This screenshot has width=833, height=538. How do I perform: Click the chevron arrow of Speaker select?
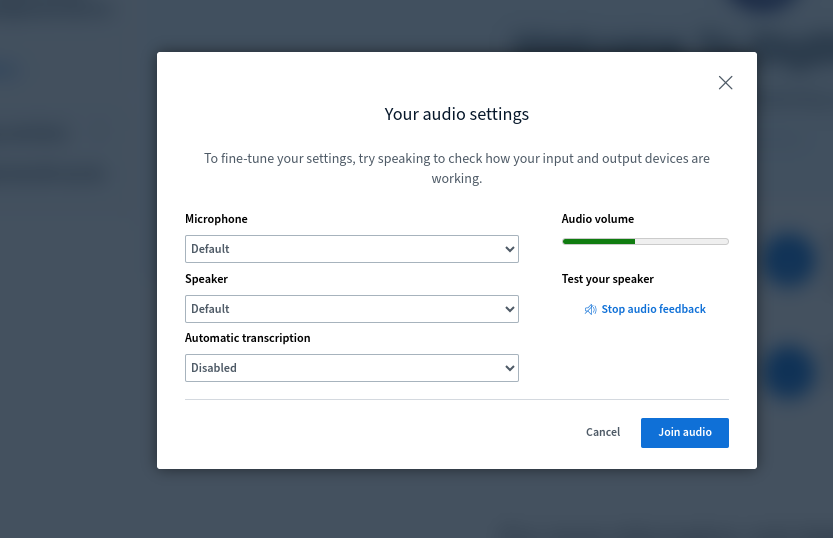pyautogui.click(x=509, y=309)
